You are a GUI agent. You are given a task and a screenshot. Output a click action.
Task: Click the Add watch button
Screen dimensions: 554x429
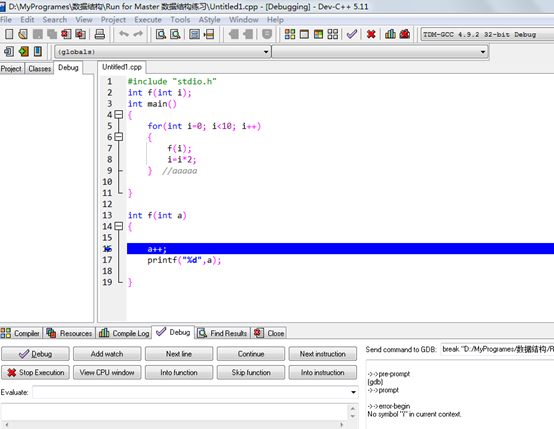(107, 354)
